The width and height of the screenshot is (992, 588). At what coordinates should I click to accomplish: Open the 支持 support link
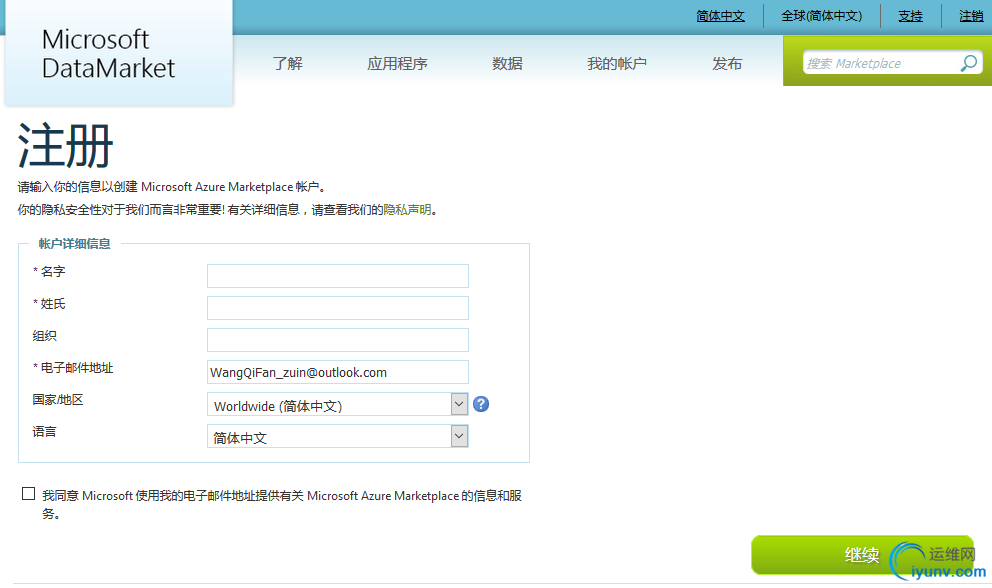coord(910,16)
